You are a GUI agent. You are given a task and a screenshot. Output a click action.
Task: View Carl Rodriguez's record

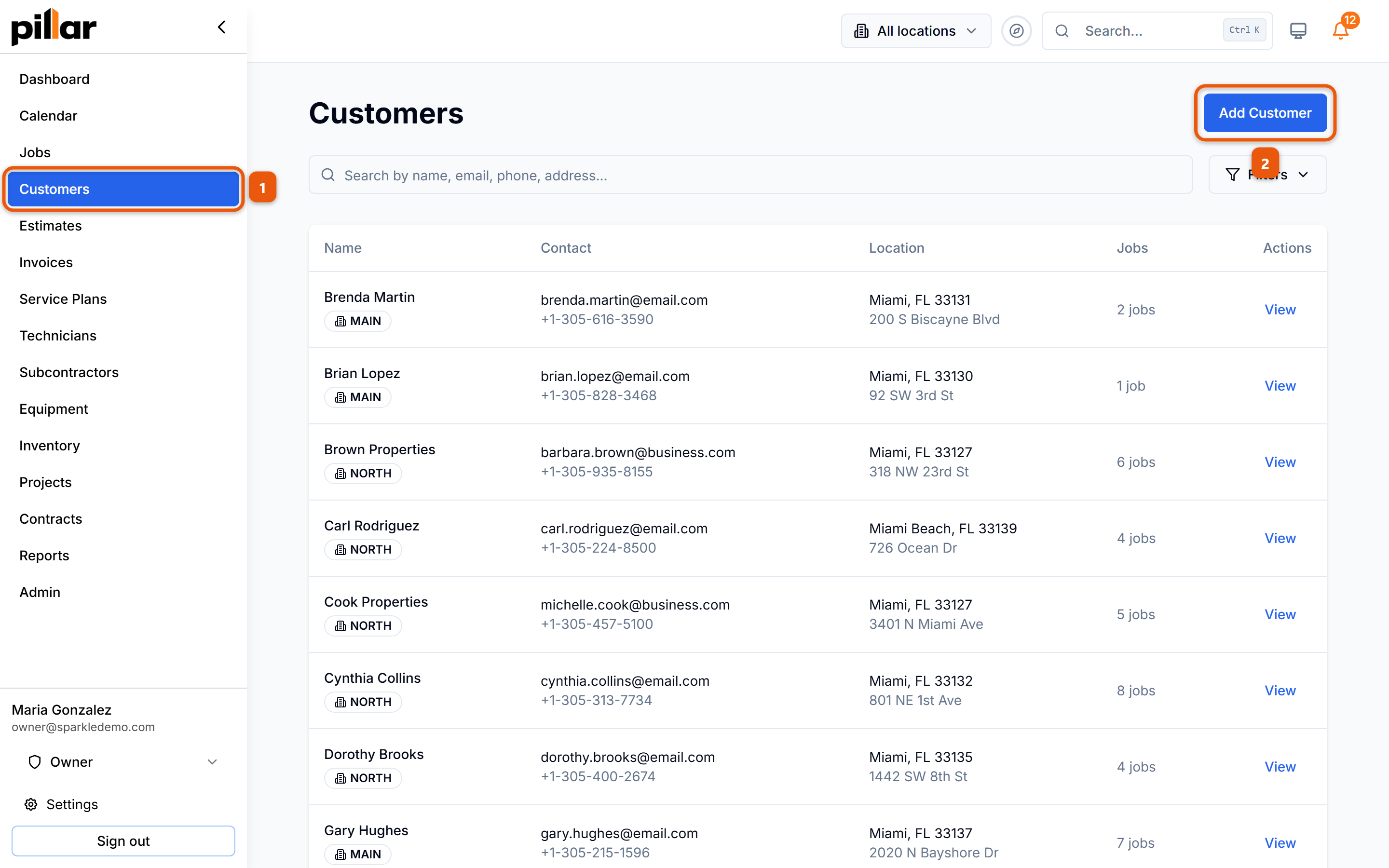tap(1280, 538)
